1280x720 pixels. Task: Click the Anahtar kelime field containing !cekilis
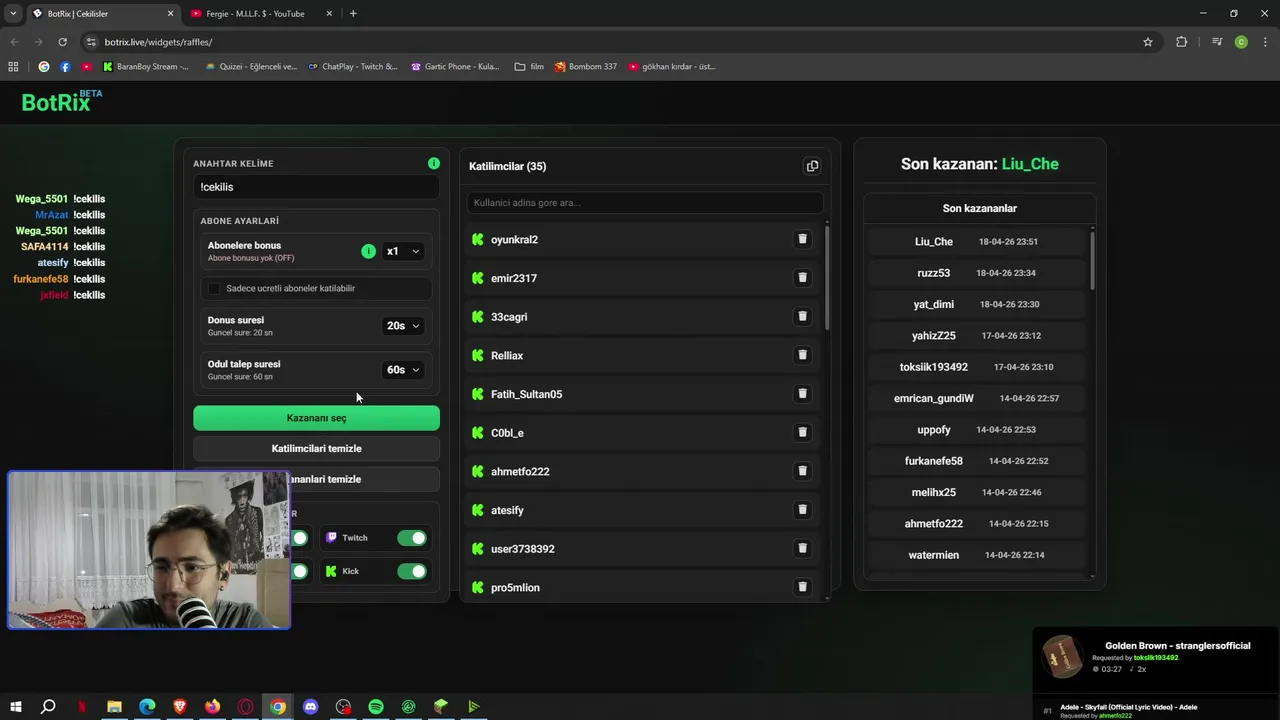click(x=316, y=187)
